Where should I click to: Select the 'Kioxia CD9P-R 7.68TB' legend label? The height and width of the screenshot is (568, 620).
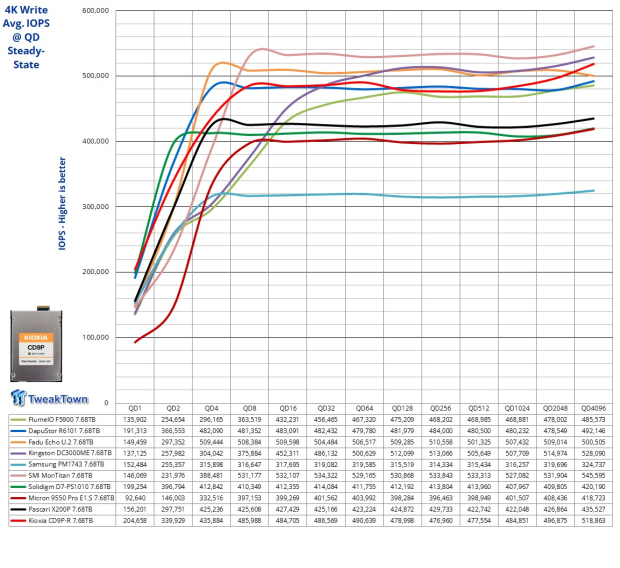coord(60,521)
